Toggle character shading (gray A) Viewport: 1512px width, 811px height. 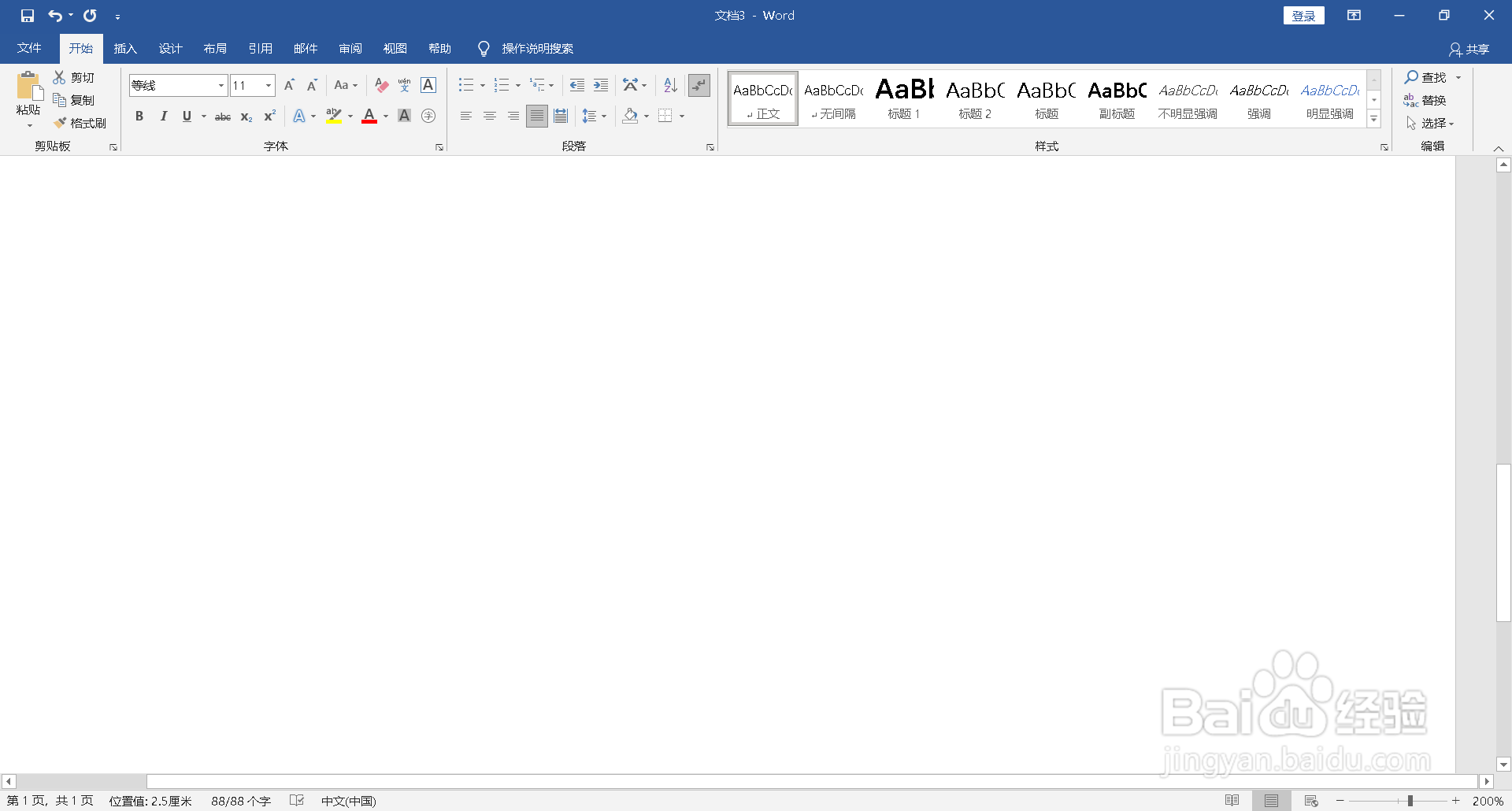(405, 116)
